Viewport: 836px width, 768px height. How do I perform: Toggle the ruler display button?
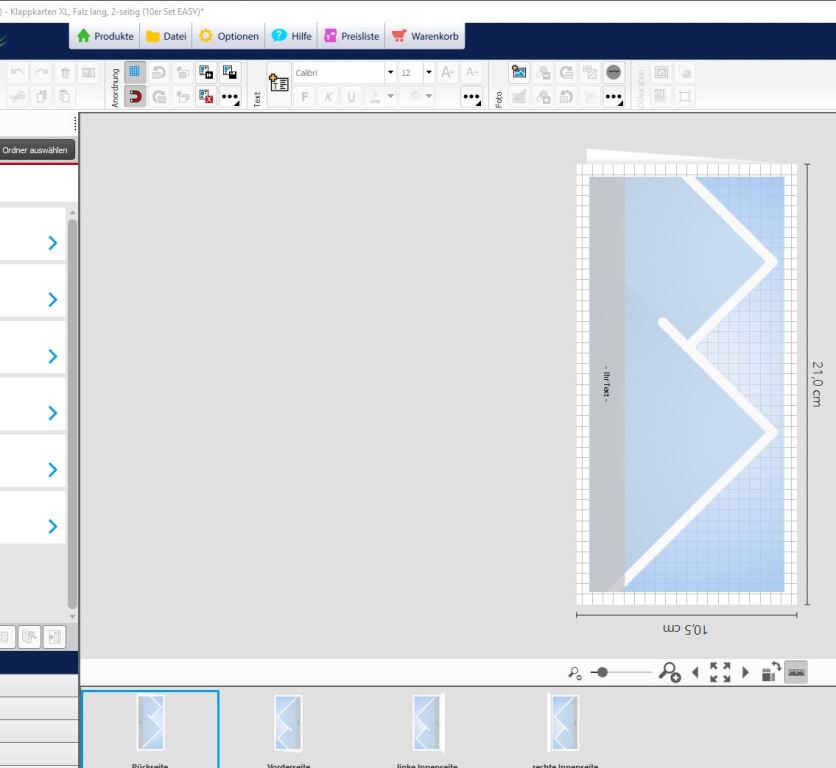(795, 673)
